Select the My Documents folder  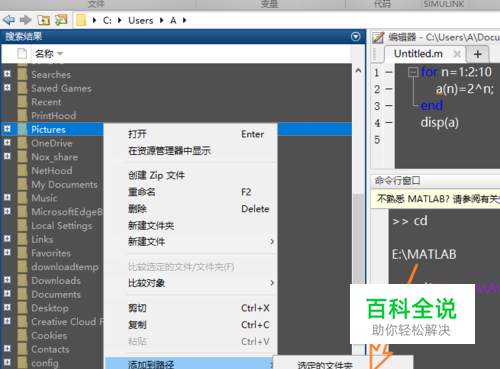pyautogui.click(x=64, y=185)
